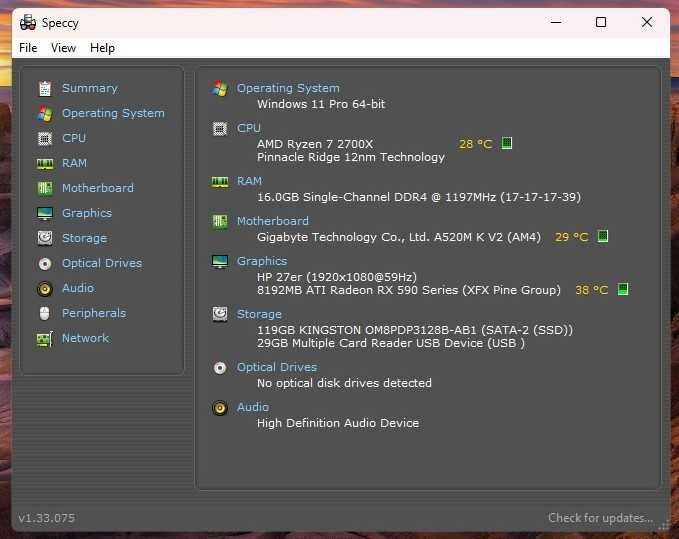The image size is (679, 539).
Task: Click 'High Definition Audio Device' text
Action: 338,423
